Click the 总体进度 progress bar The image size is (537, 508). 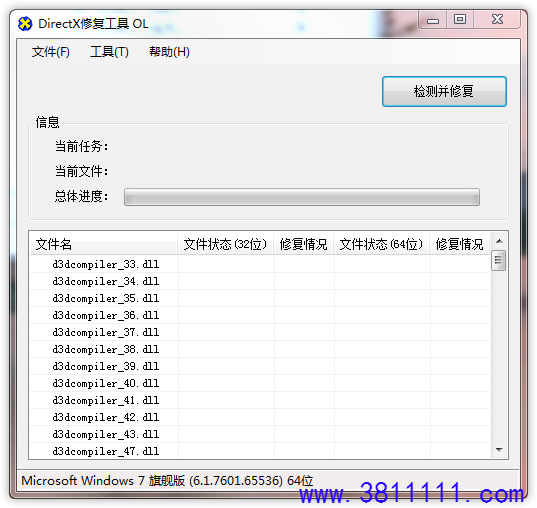point(301,197)
